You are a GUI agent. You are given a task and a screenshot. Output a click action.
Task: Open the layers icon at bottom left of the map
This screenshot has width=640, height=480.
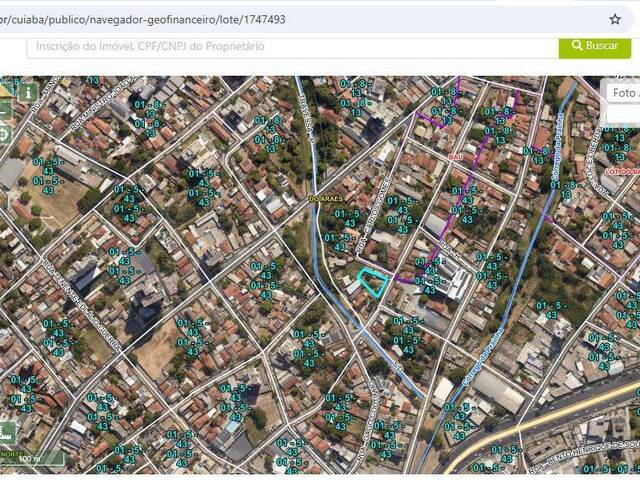point(7,433)
